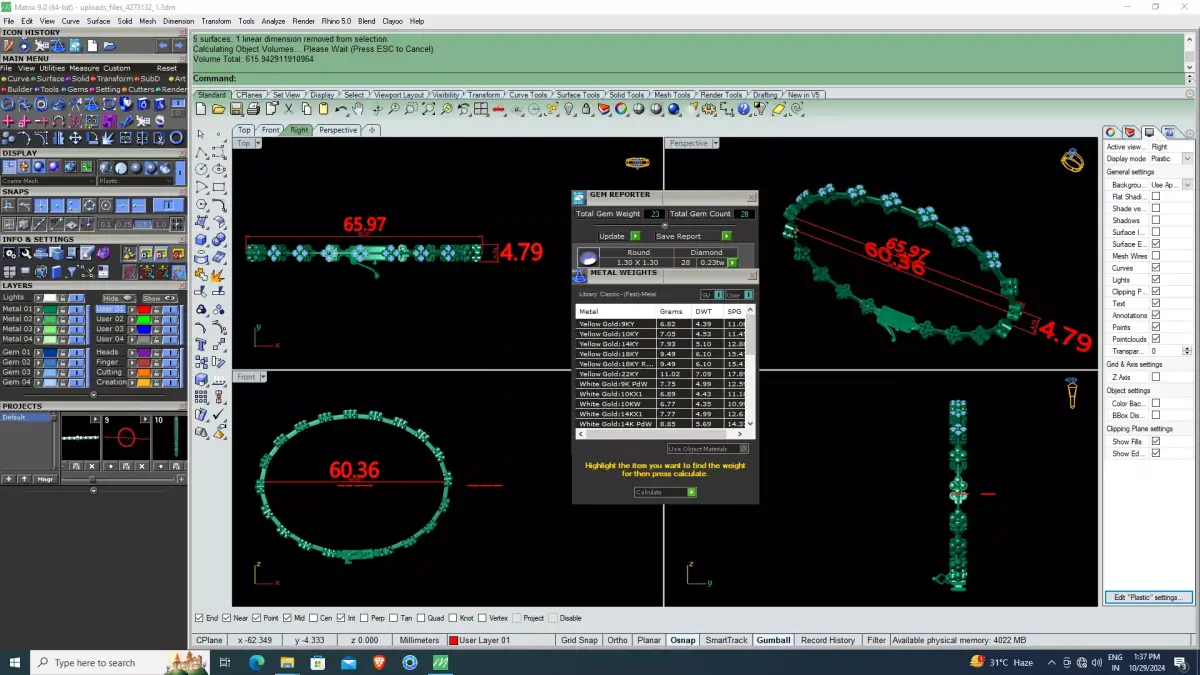Click the Heads layer purple color swatch
This screenshot has height=675, width=1200.
[144, 353]
